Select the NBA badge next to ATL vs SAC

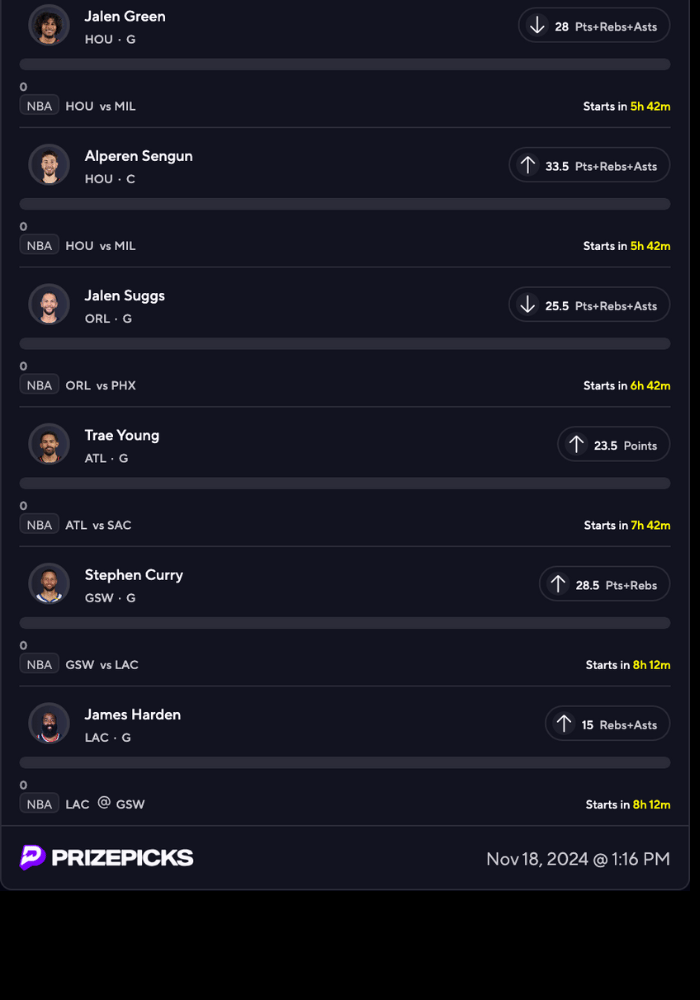(x=39, y=525)
